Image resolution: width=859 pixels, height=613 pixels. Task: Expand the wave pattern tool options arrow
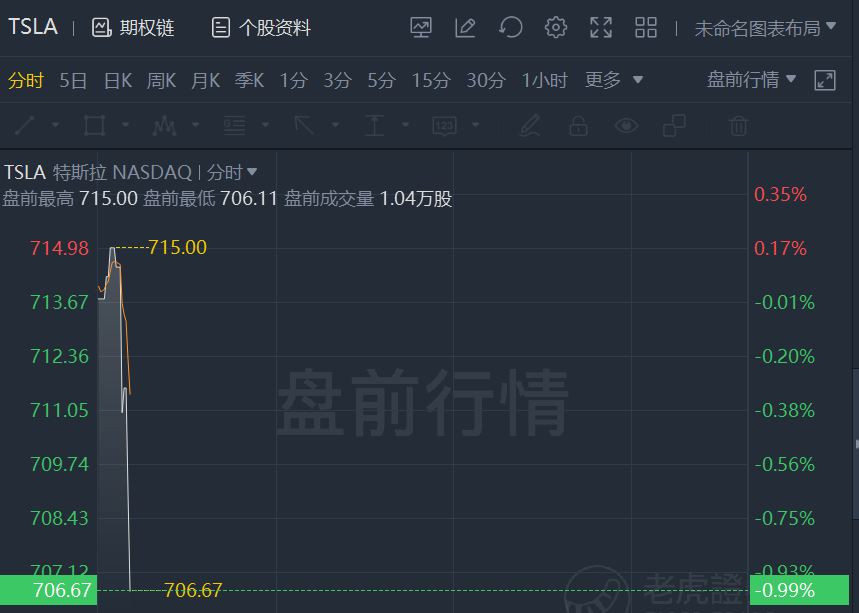pyautogui.click(x=196, y=125)
